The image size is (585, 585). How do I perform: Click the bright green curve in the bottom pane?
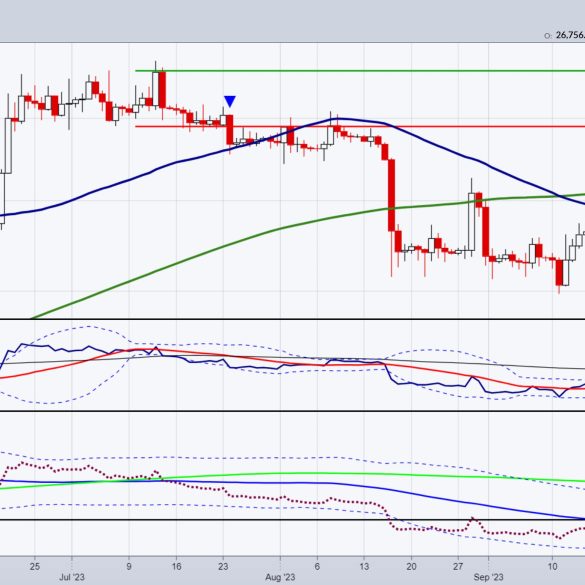[298, 473]
